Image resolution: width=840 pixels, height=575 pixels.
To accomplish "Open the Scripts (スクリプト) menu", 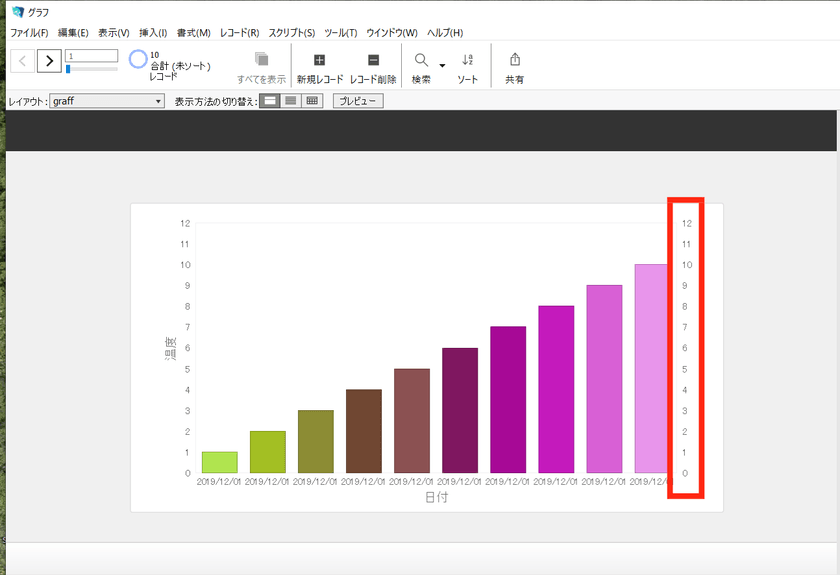I will coord(291,33).
